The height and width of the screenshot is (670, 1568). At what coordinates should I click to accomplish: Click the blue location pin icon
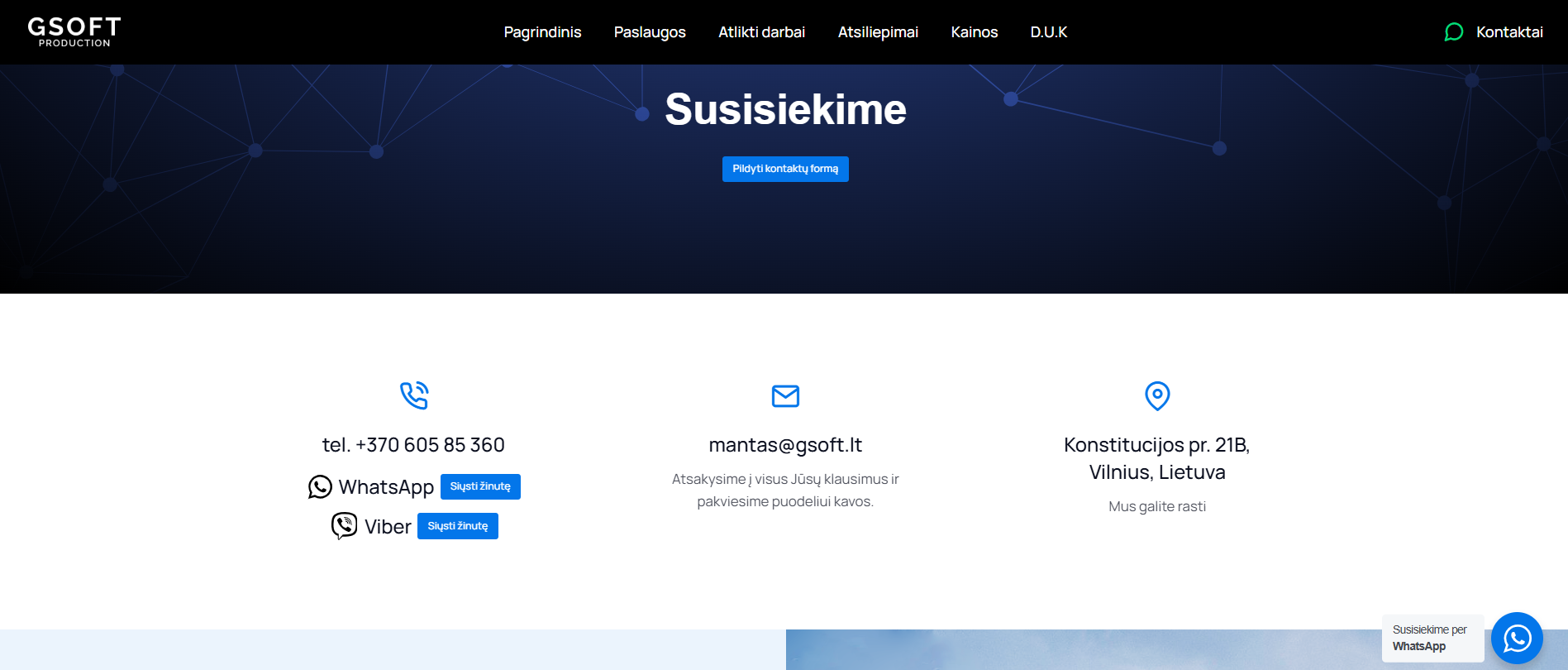(1157, 396)
